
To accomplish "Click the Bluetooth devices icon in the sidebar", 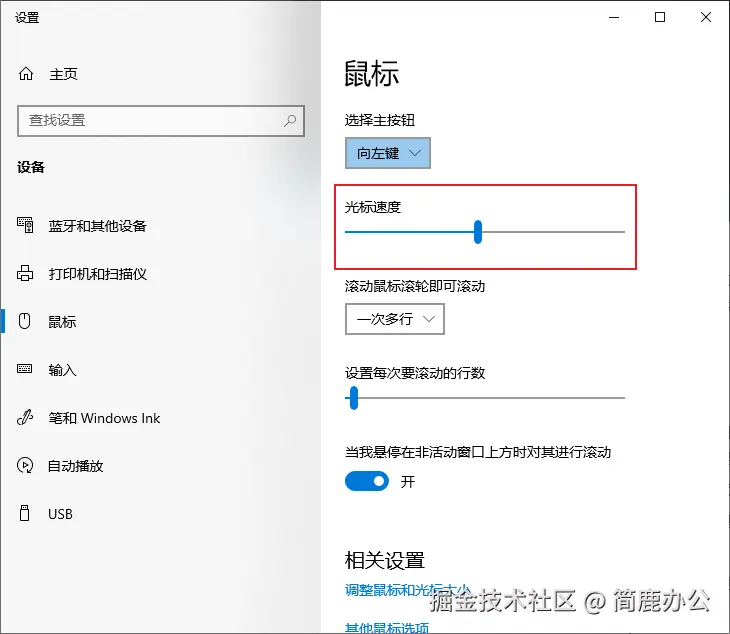I will point(25,225).
